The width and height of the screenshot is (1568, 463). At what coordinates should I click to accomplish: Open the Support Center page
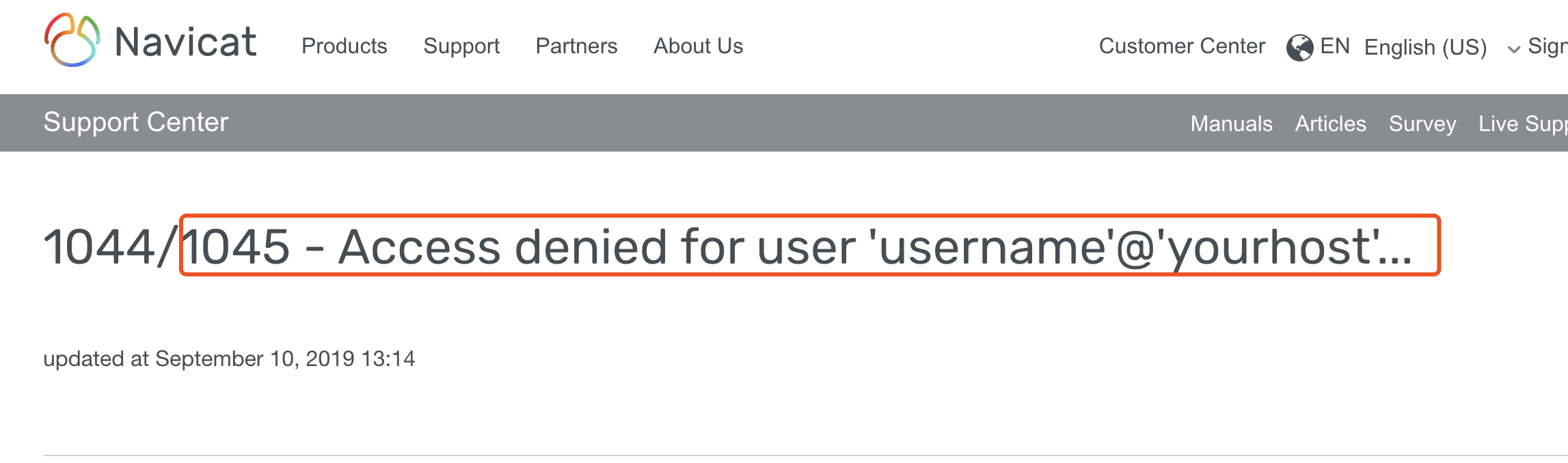tap(135, 123)
